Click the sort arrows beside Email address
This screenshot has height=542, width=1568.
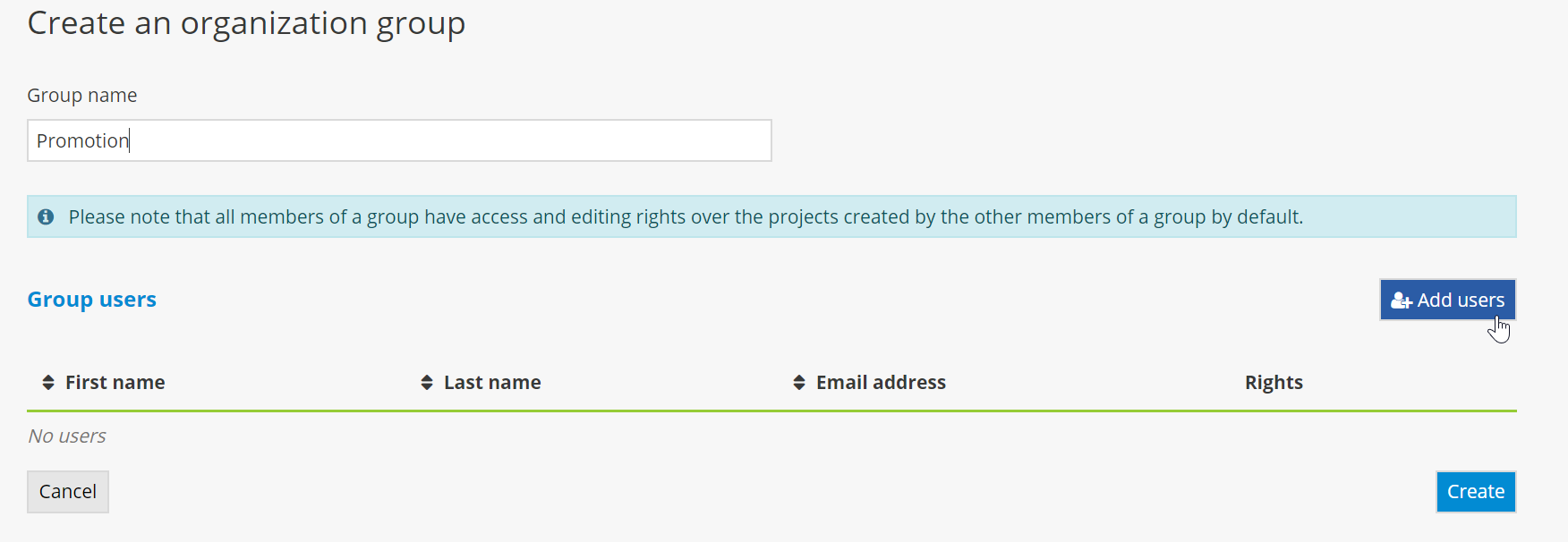(799, 383)
